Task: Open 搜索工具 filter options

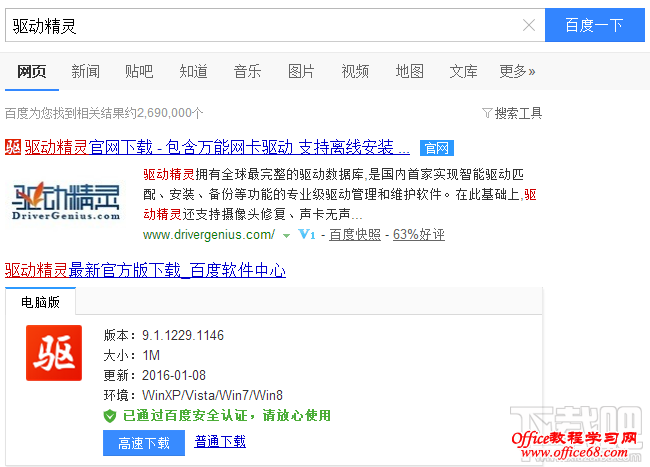Action: pos(512,113)
